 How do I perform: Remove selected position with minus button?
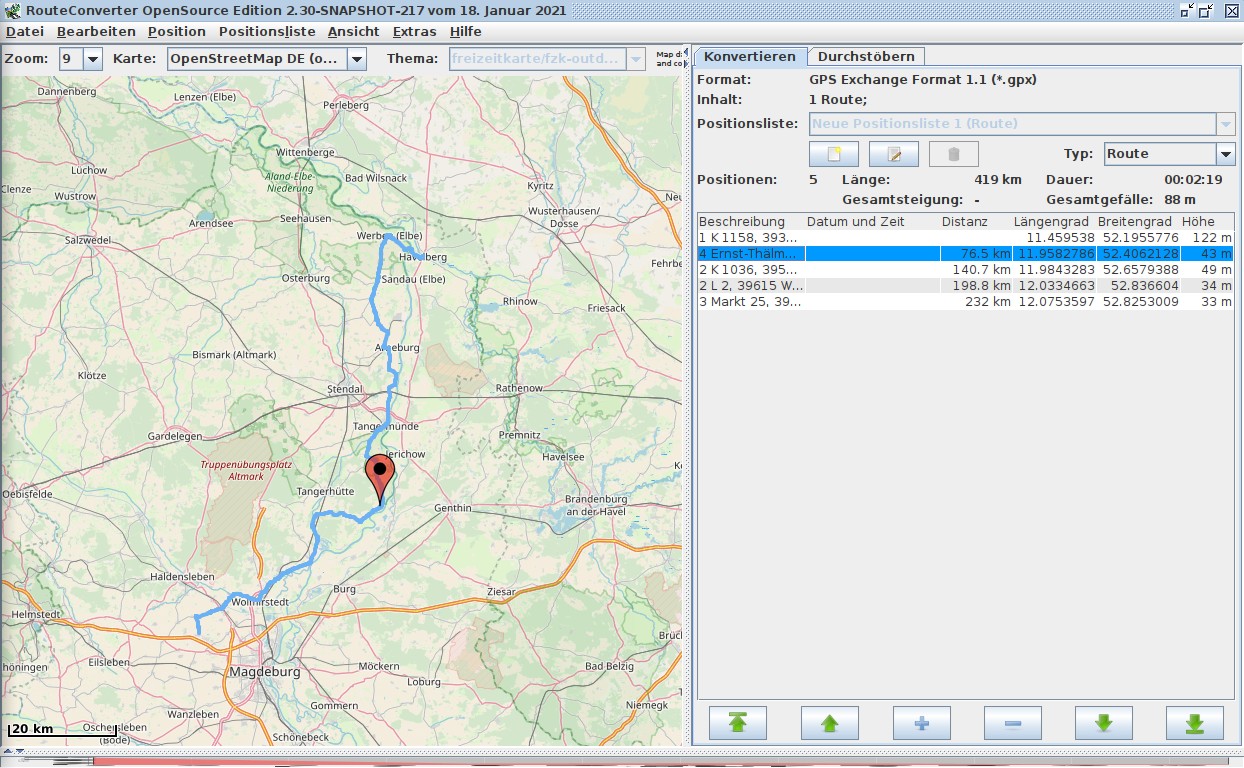pos(1012,723)
